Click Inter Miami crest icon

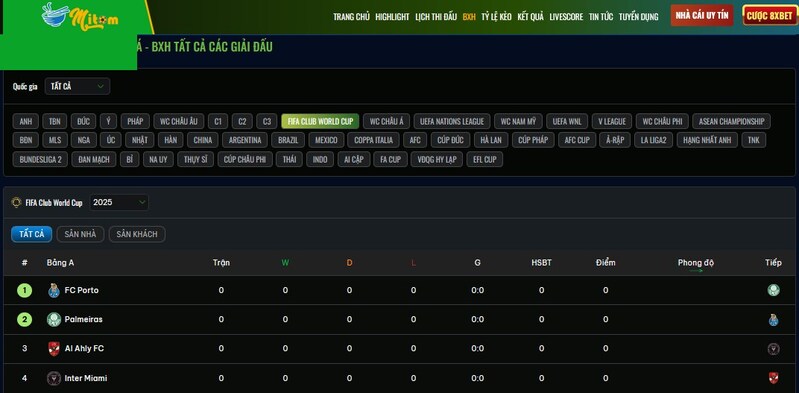(54, 378)
